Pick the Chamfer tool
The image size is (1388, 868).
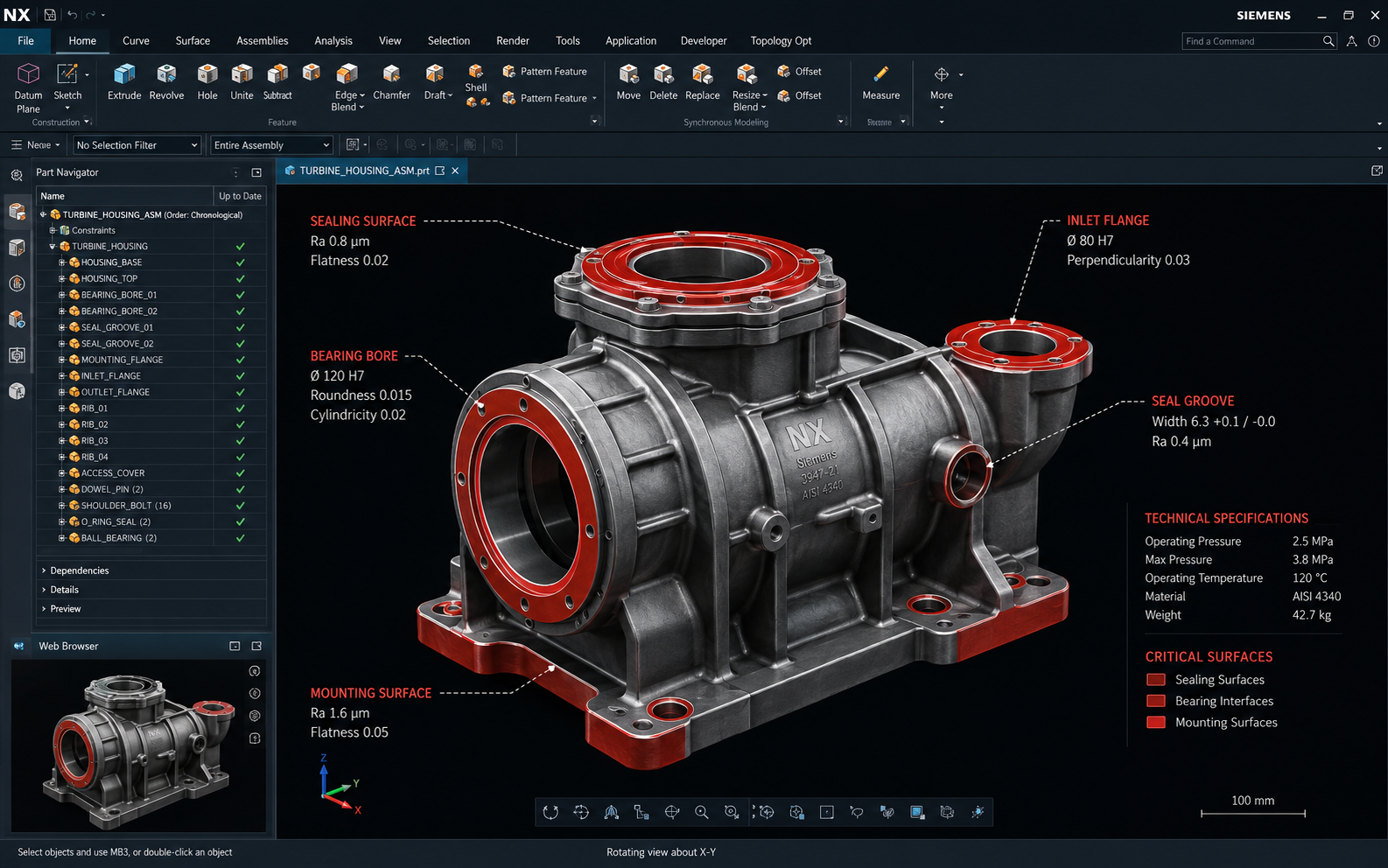(391, 83)
